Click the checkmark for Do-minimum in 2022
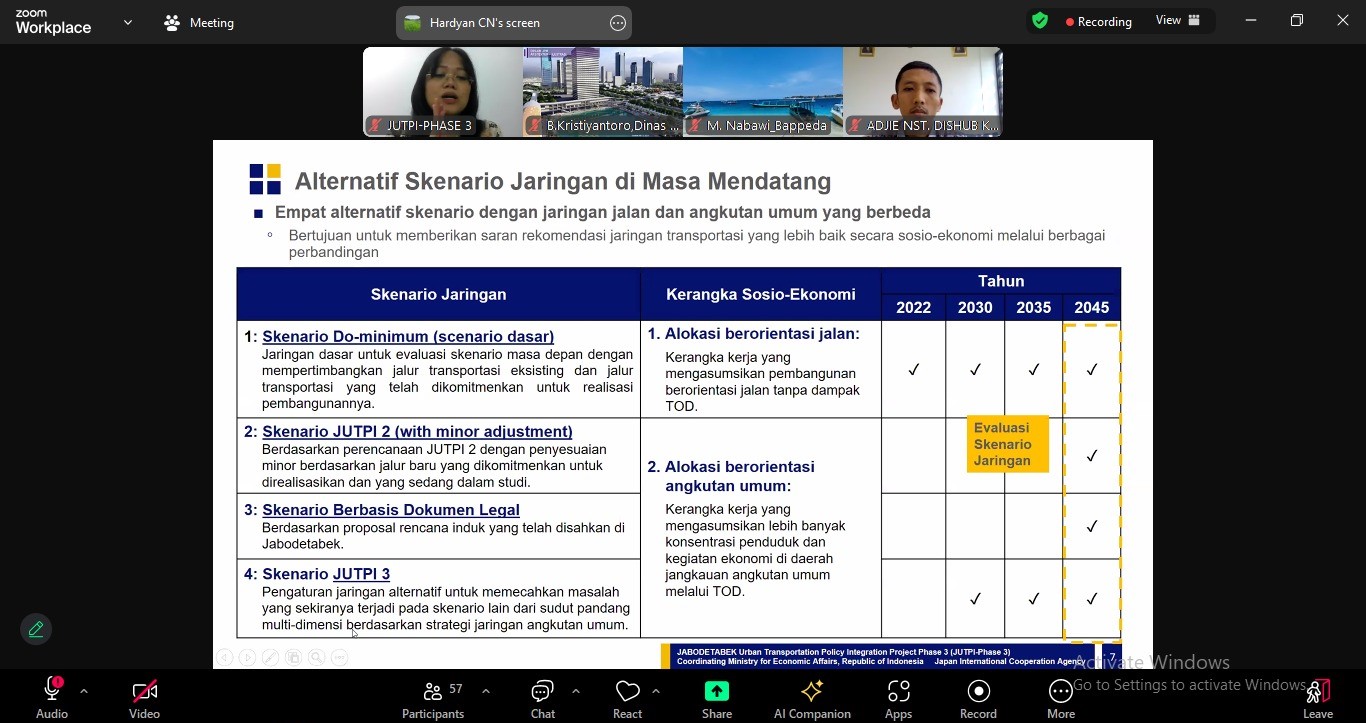The image size is (1366, 723). pyautogui.click(x=914, y=369)
